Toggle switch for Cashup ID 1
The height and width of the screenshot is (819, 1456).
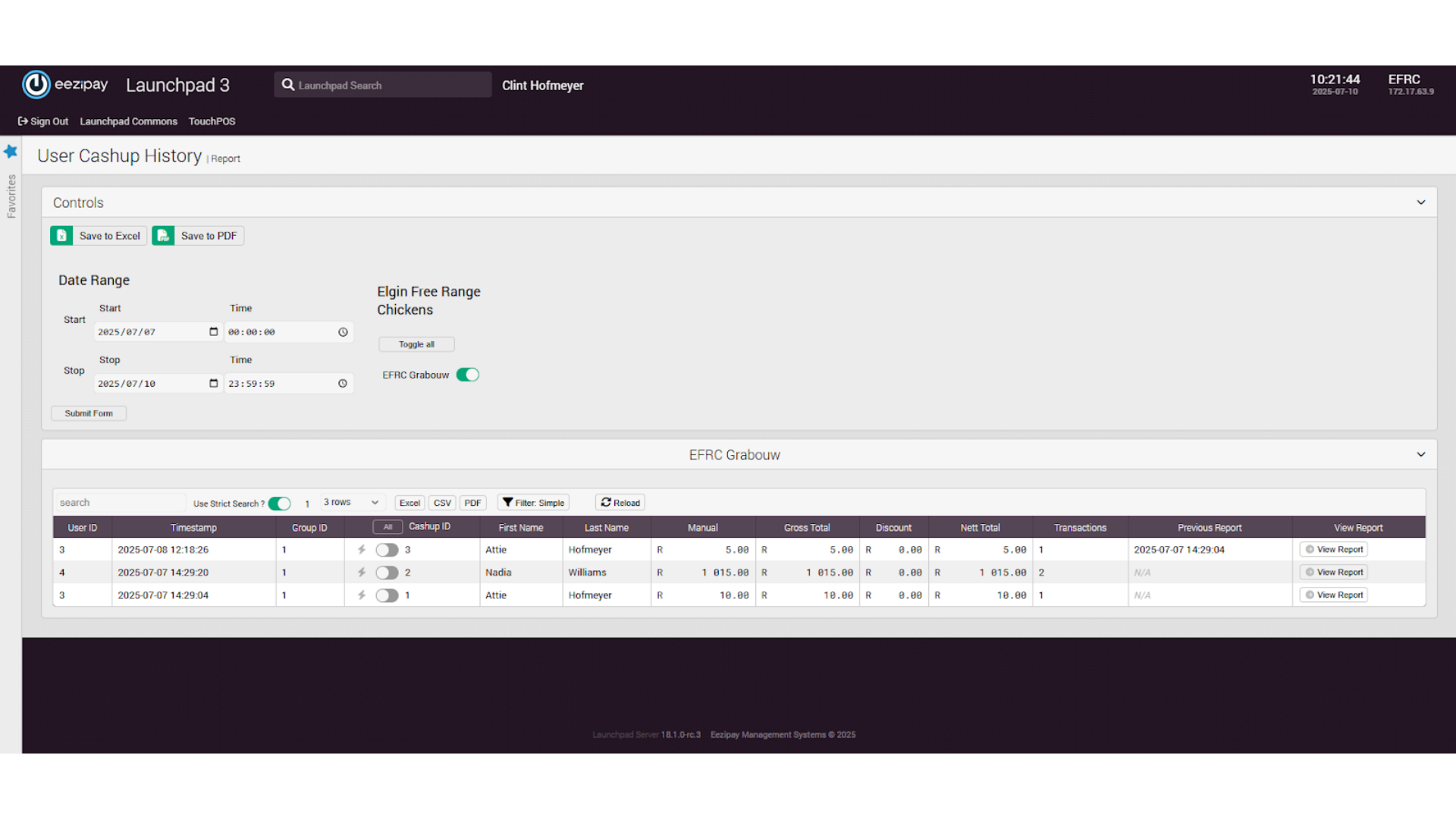[x=387, y=595]
